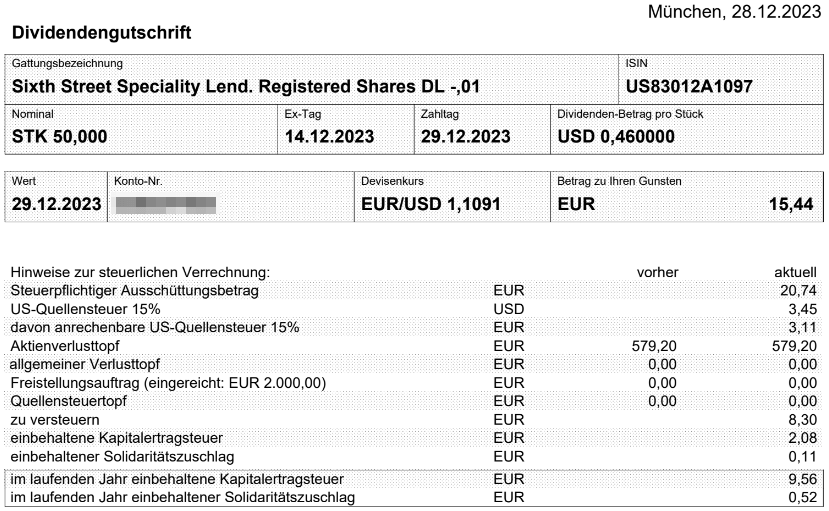Select US-Quellensteuer 15% amount 3,45
829x511 pixels.
point(803,309)
